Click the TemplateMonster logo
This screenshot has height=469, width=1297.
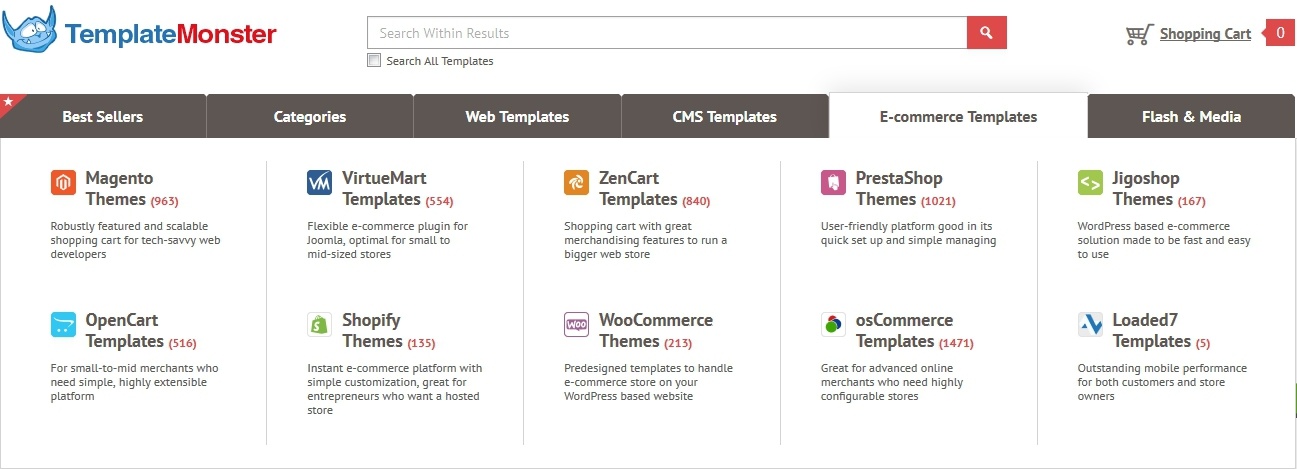(140, 34)
